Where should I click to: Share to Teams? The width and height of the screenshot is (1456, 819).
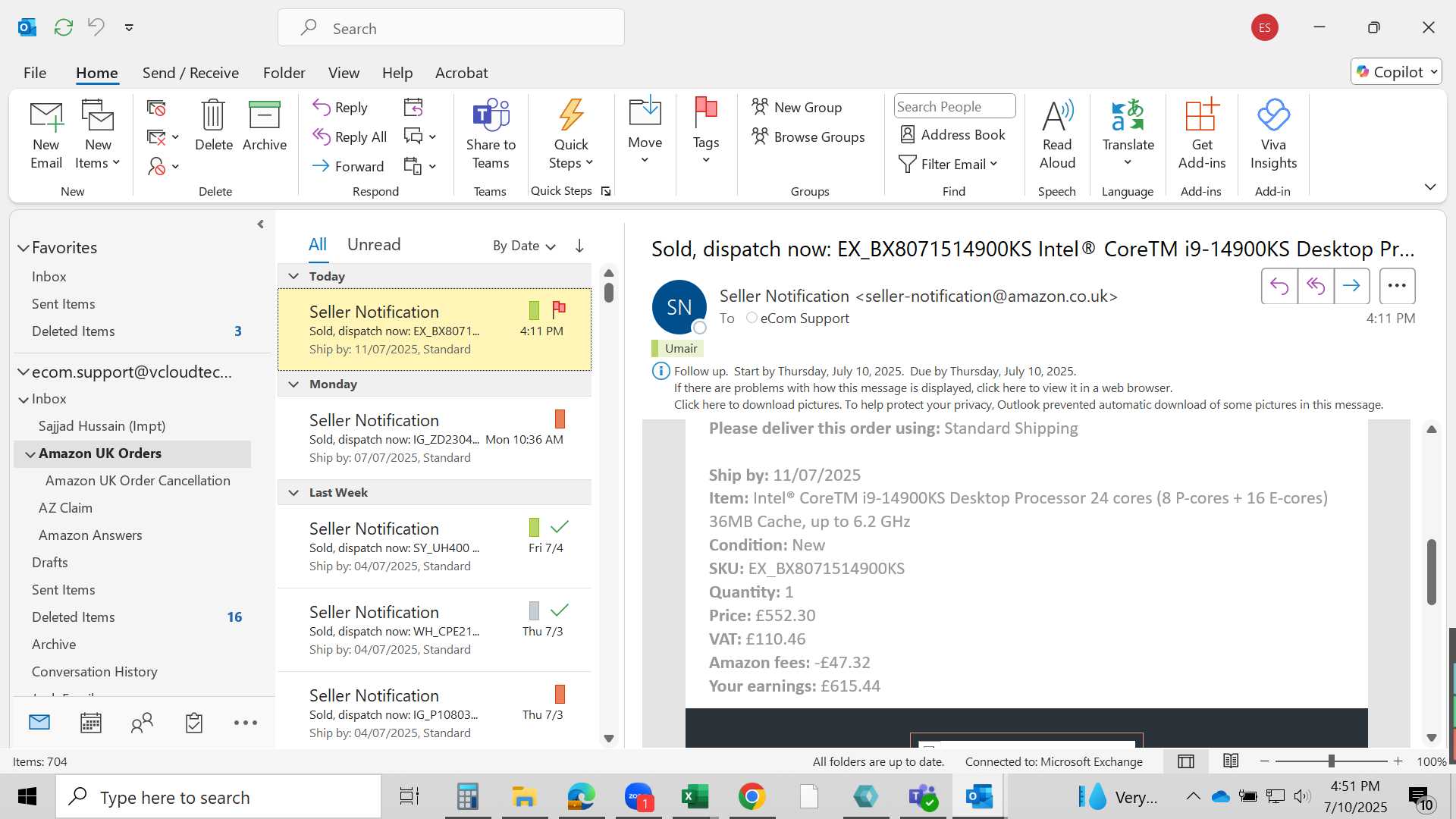(491, 135)
